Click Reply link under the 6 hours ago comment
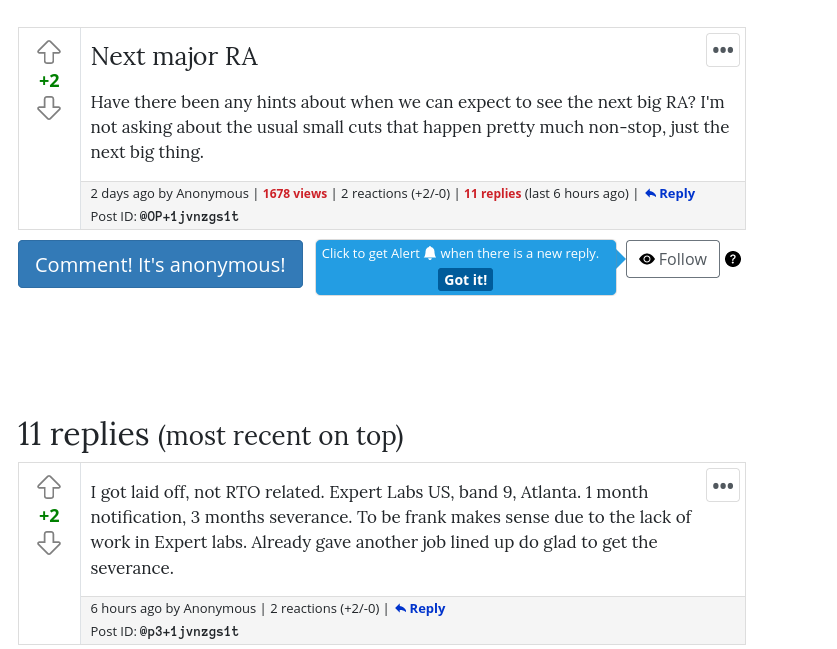Image resolution: width=837 pixels, height=649 pixels. click(x=420, y=609)
